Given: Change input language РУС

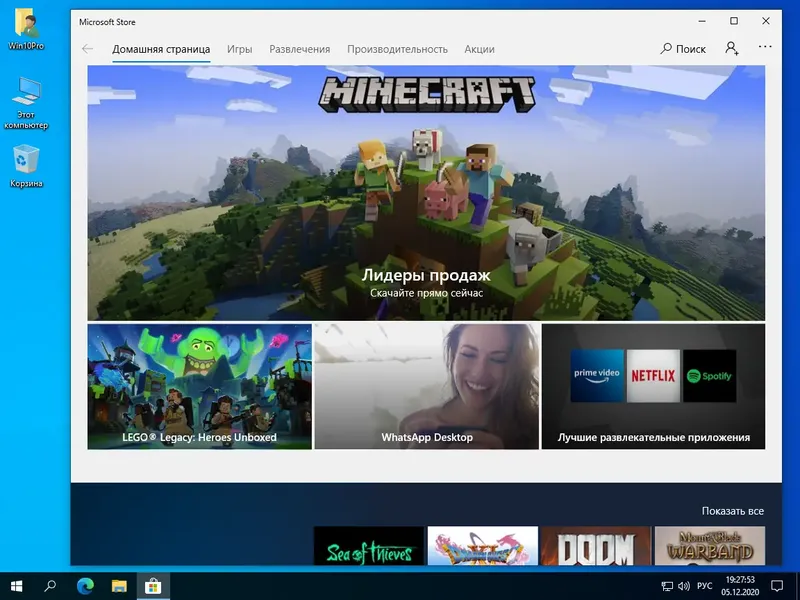Looking at the screenshot, I should (x=705, y=586).
